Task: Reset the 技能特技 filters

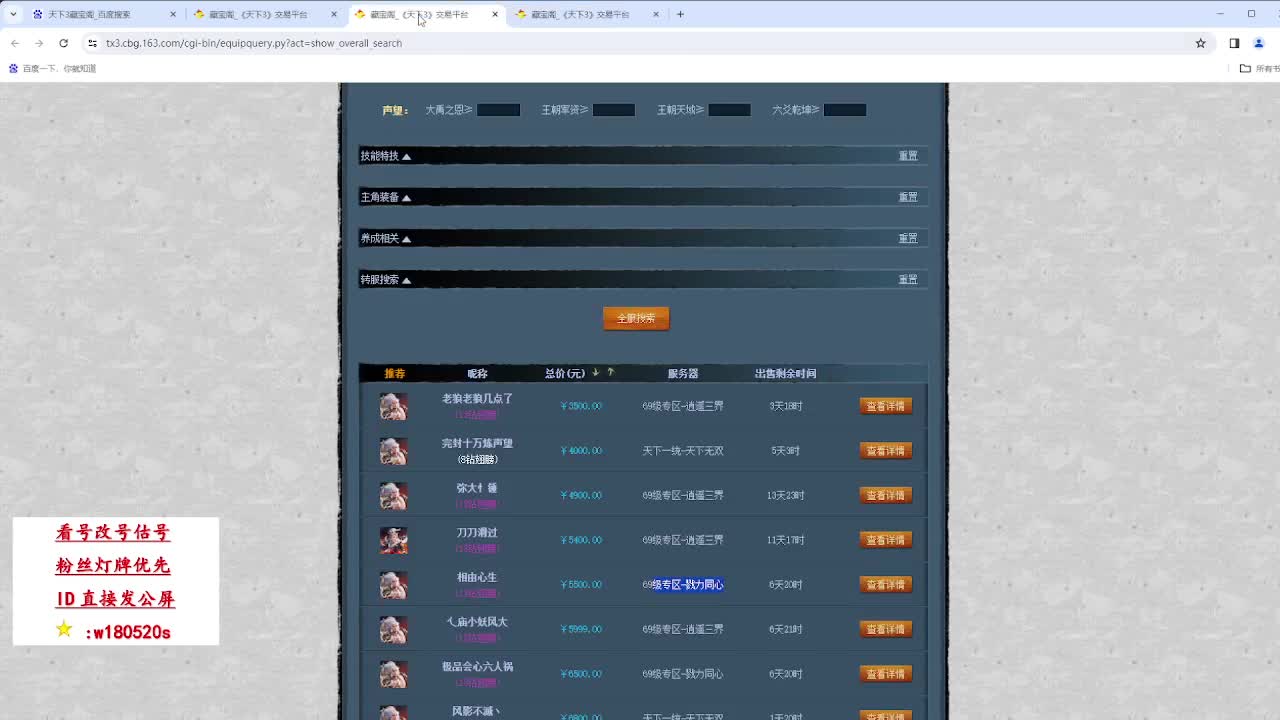Action: pyautogui.click(x=908, y=156)
